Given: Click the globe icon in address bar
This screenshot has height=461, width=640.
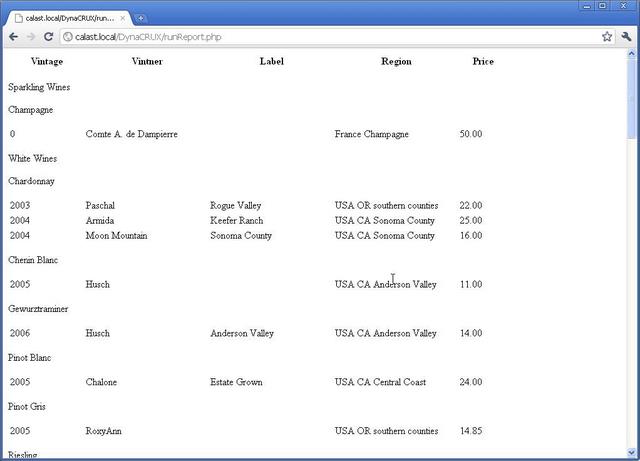Looking at the screenshot, I should [x=68, y=37].
